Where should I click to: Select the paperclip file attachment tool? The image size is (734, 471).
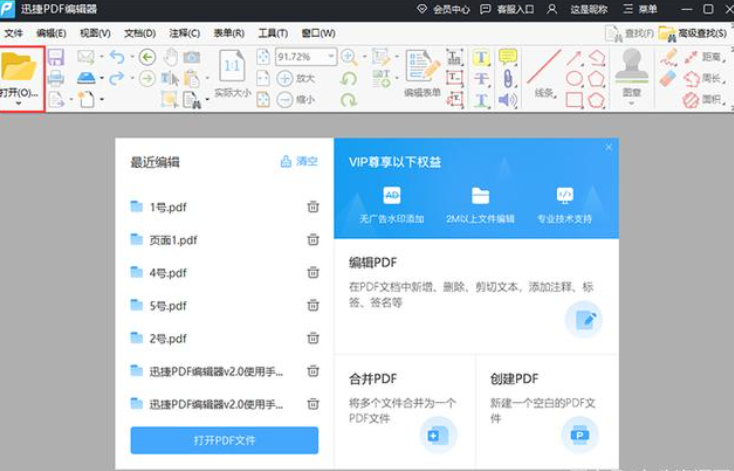pos(508,78)
